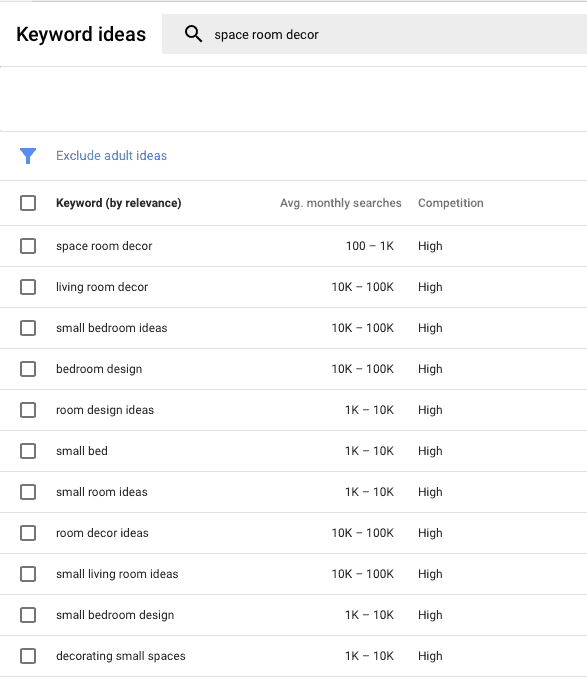Viewport: 587px width, 680px height.
Task: Tick the small bed checkbox
Action: click(28, 451)
